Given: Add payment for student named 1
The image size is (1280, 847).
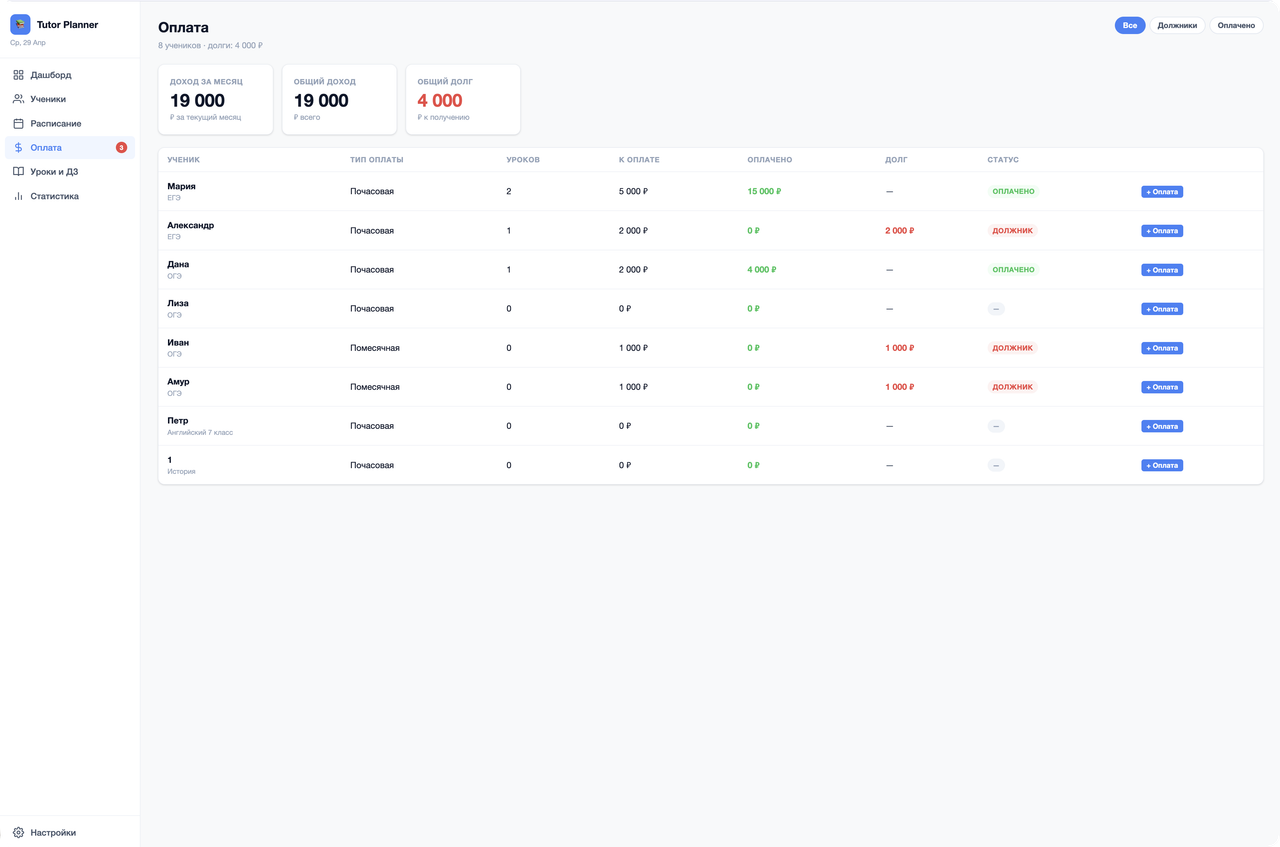Looking at the screenshot, I should [1162, 465].
